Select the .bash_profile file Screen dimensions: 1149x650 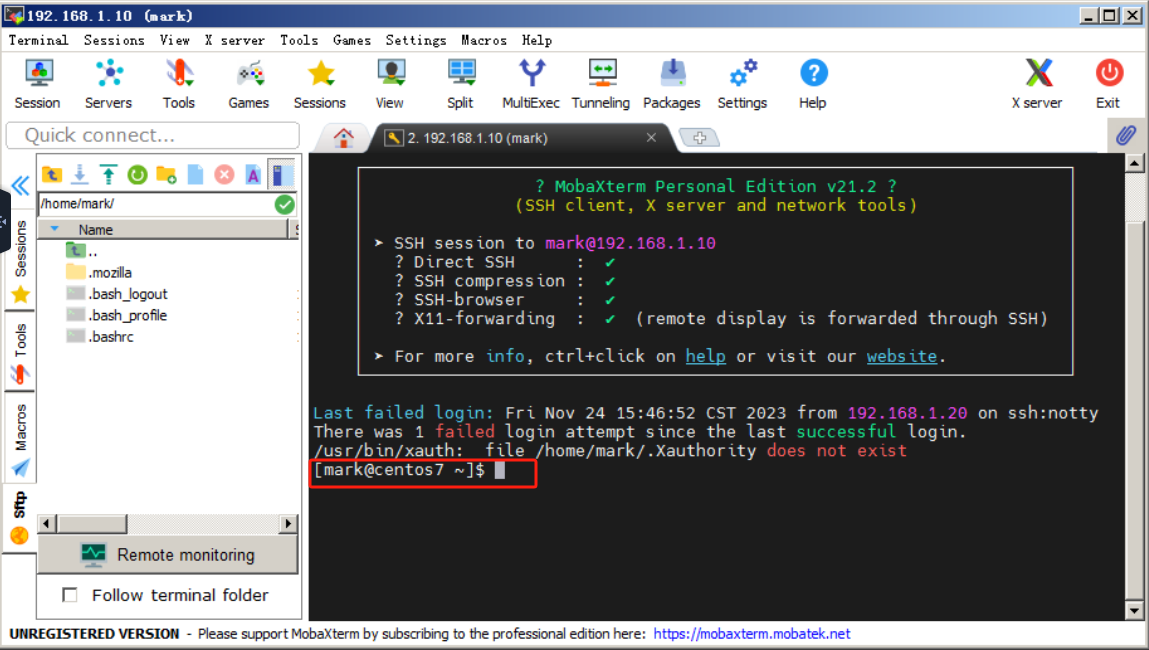[x=117, y=315]
